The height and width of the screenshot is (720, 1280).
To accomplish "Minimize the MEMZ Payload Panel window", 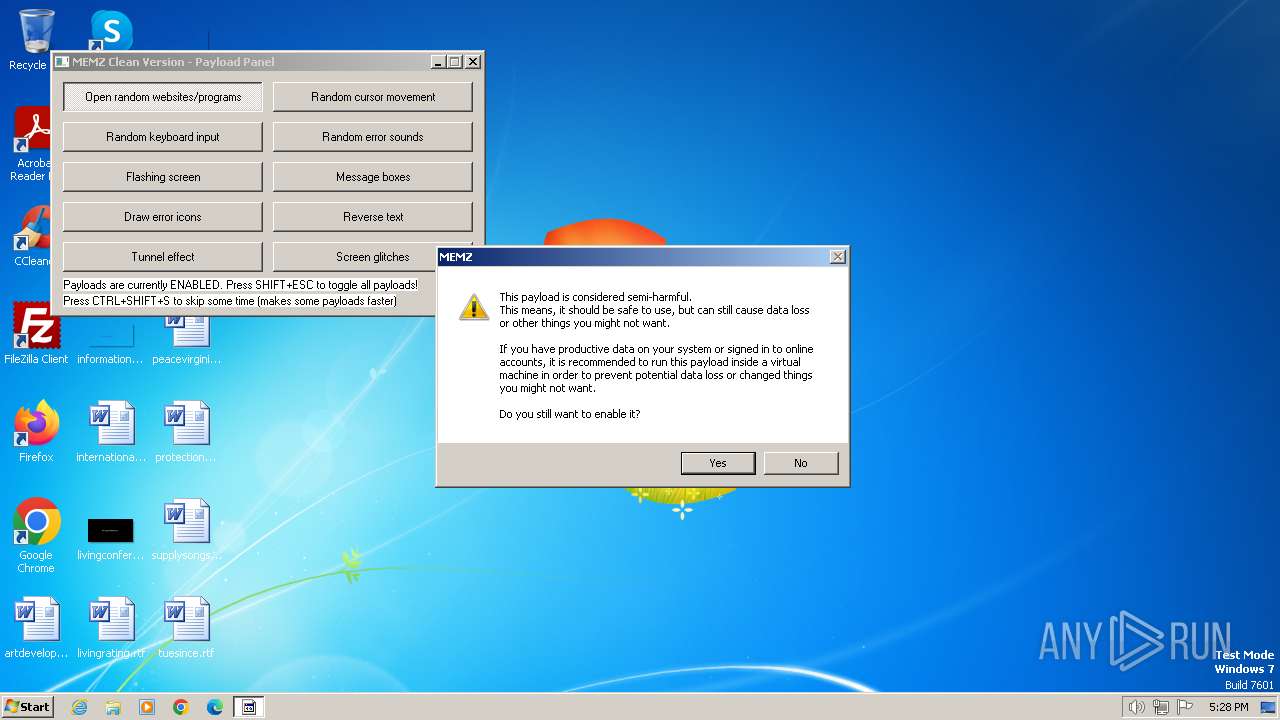I will click(x=438, y=62).
